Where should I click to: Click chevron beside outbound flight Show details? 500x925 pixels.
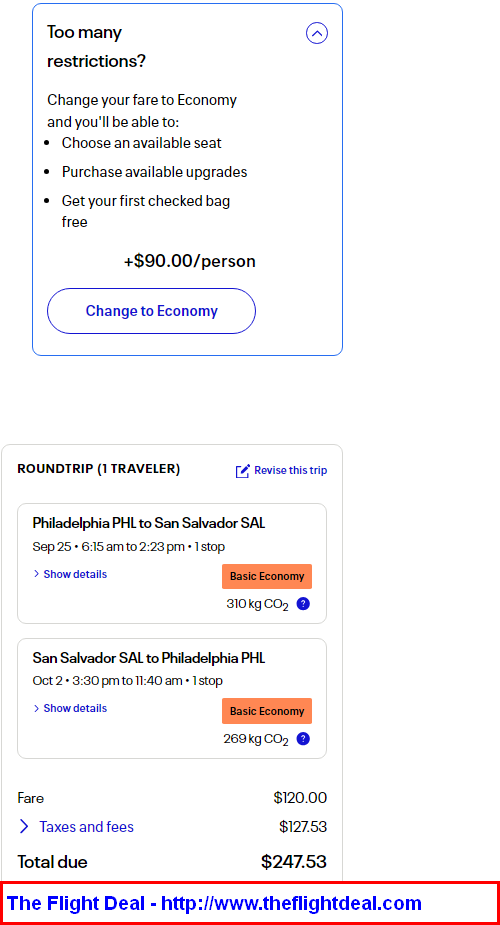(37, 574)
